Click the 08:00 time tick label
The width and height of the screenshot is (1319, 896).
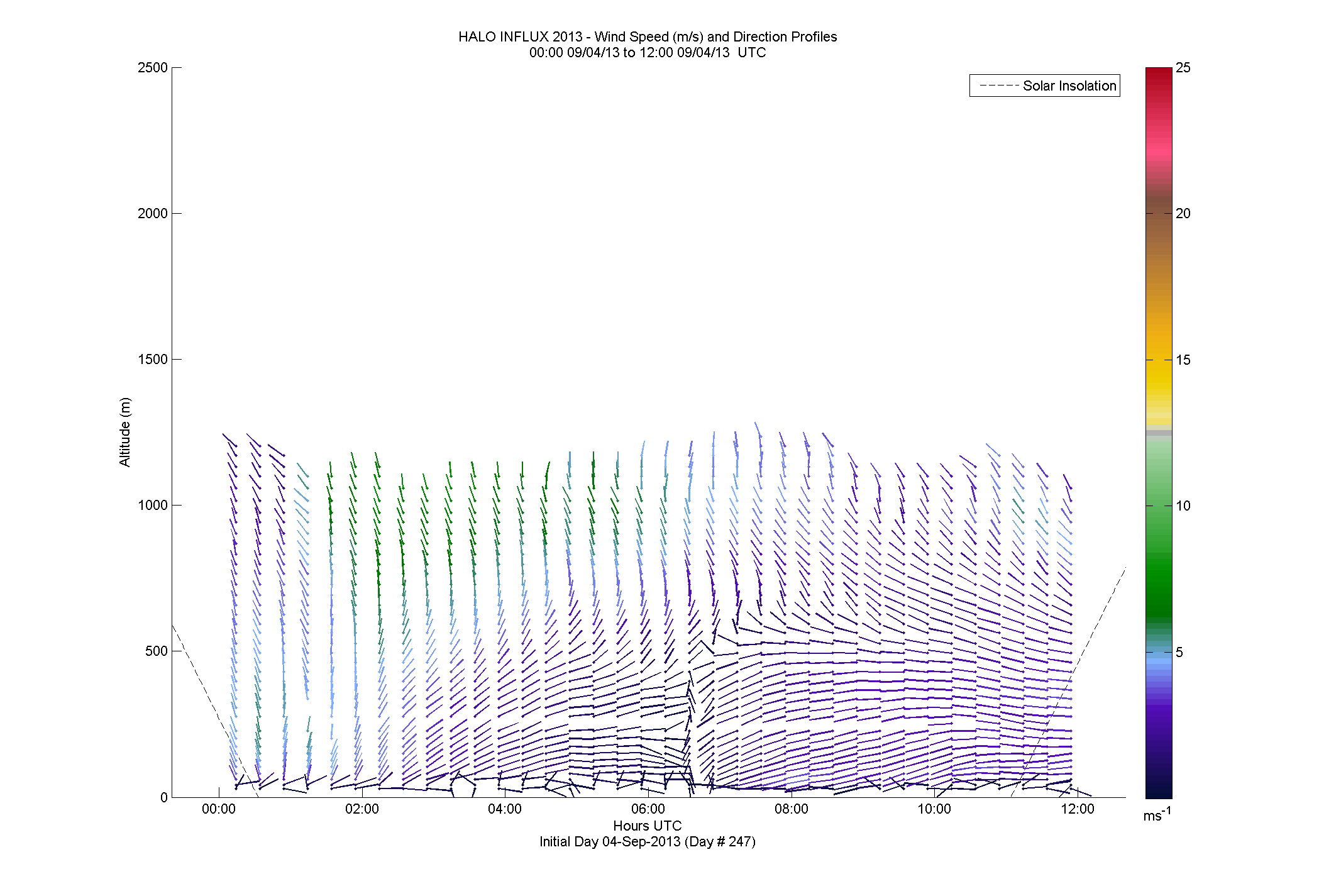coord(792,809)
